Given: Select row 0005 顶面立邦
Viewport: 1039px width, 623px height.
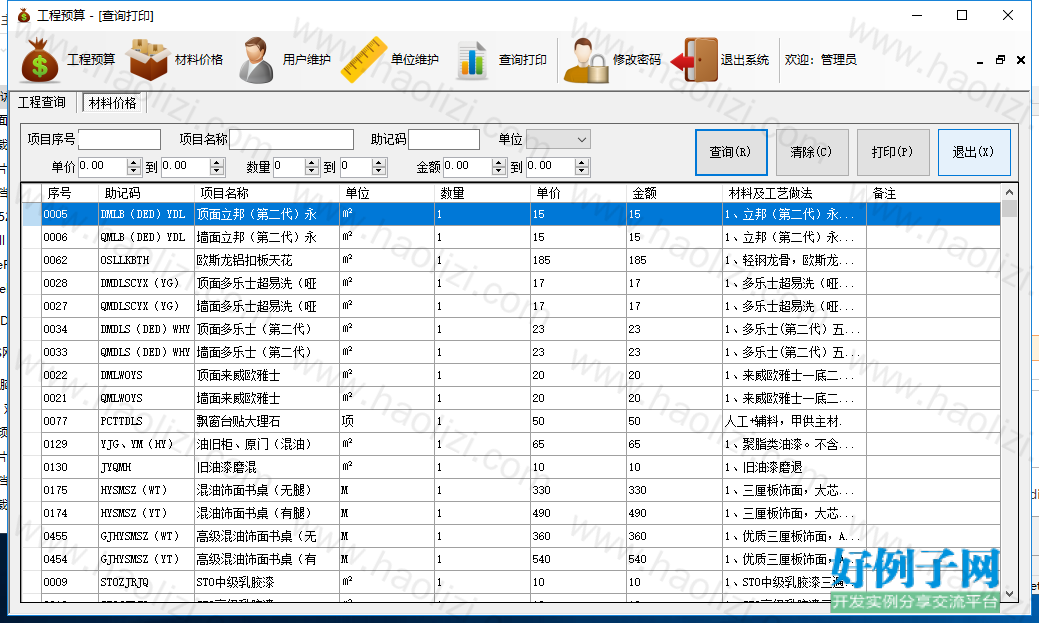Looking at the screenshot, I should pyautogui.click(x=511, y=214).
